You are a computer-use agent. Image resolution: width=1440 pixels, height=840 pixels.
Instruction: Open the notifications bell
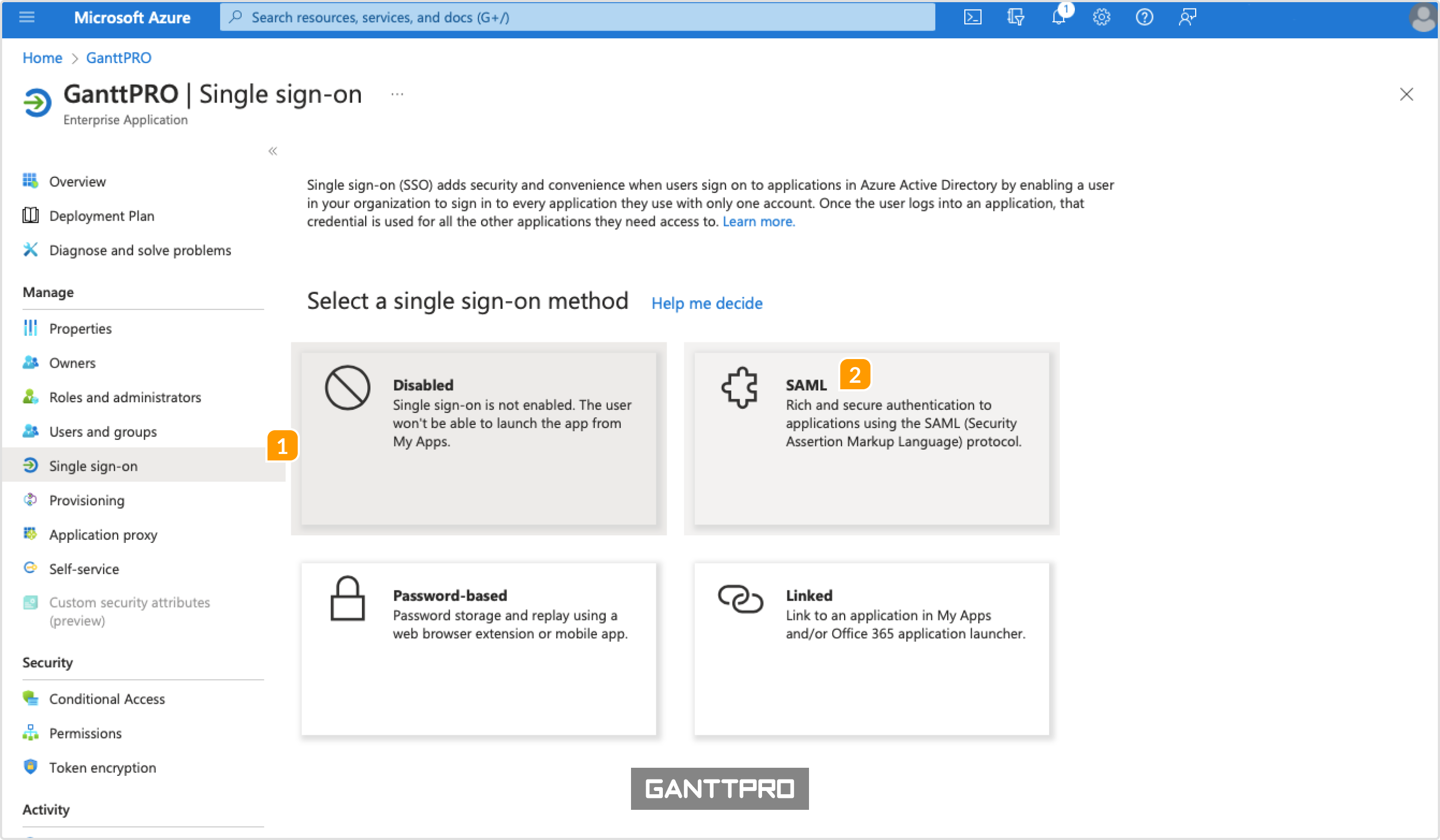[x=1058, y=17]
